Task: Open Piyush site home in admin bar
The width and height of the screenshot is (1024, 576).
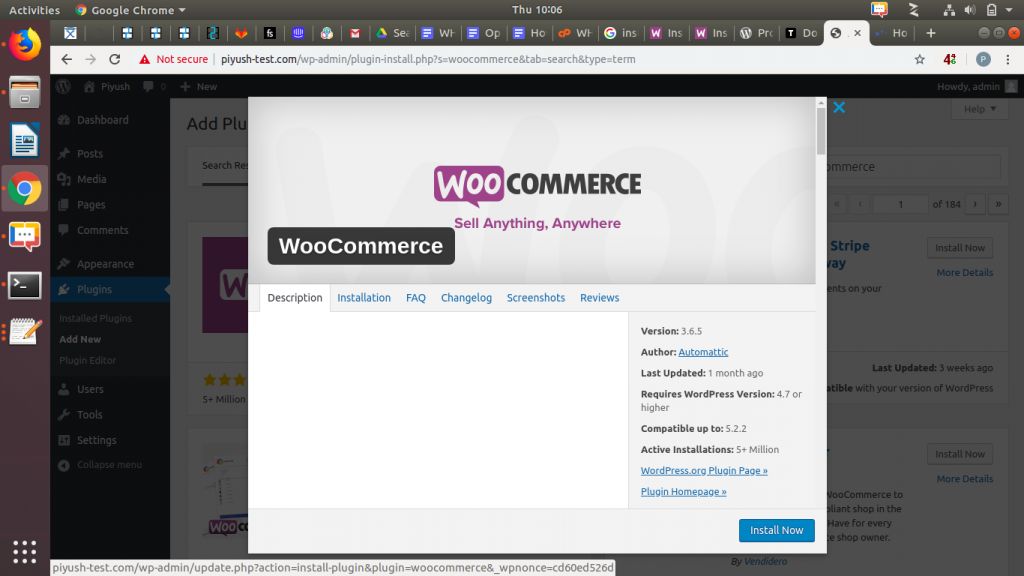Action: point(107,86)
